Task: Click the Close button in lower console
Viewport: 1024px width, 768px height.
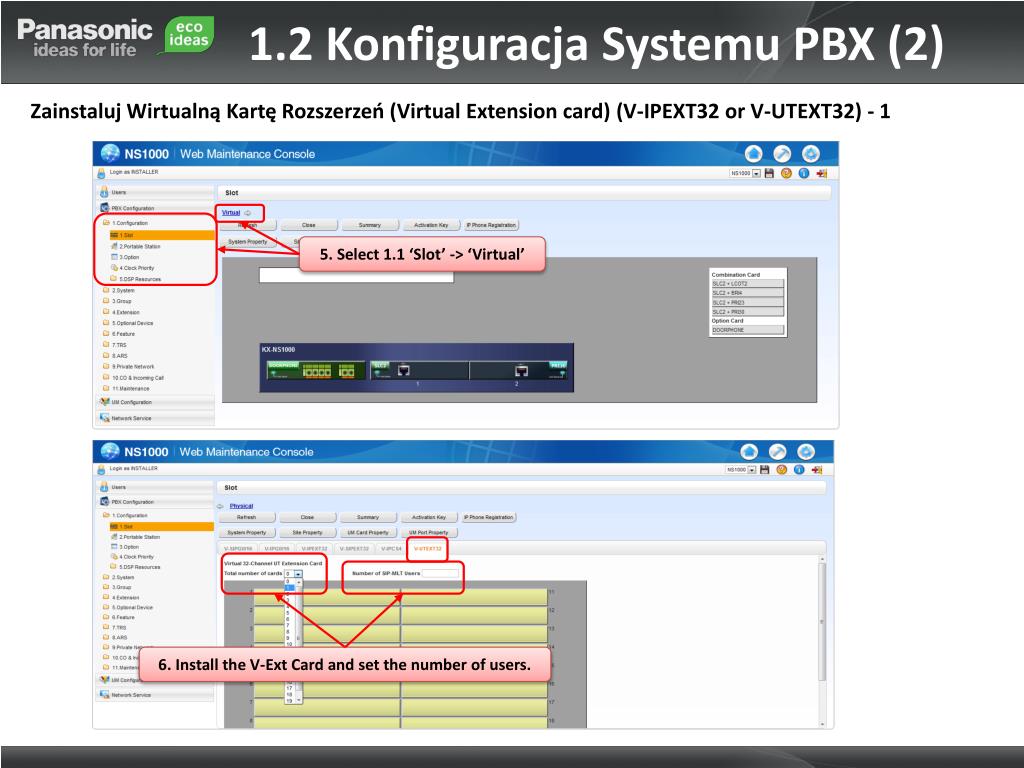Action: click(x=308, y=517)
